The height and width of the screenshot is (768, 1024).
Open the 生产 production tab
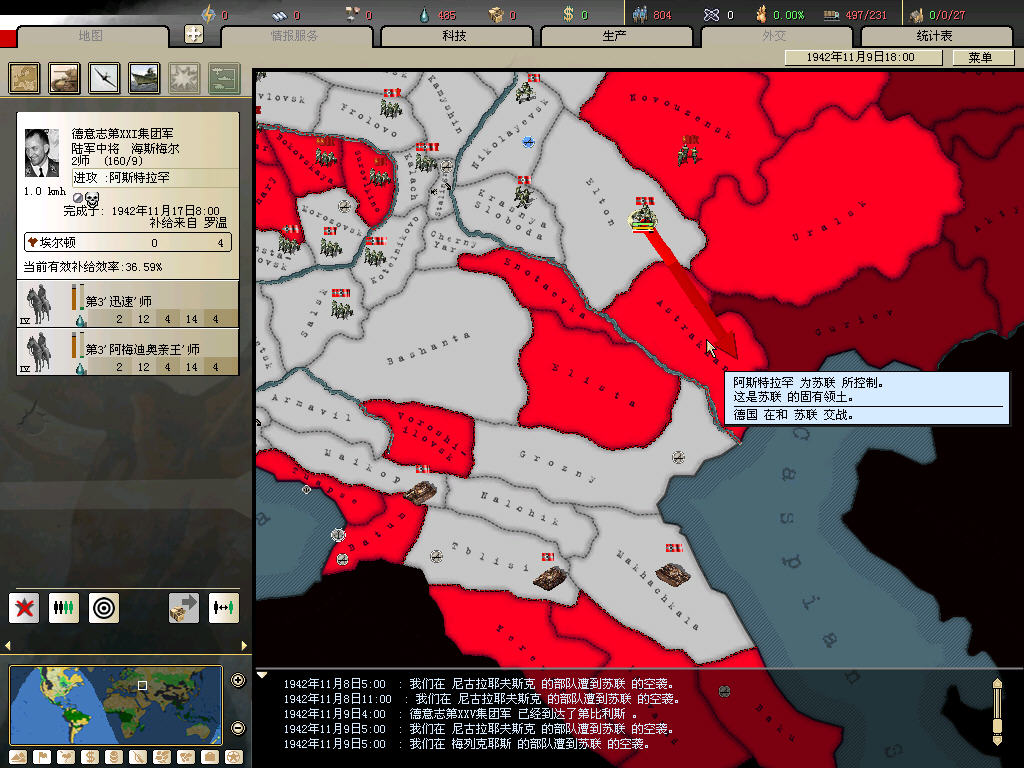pos(614,36)
